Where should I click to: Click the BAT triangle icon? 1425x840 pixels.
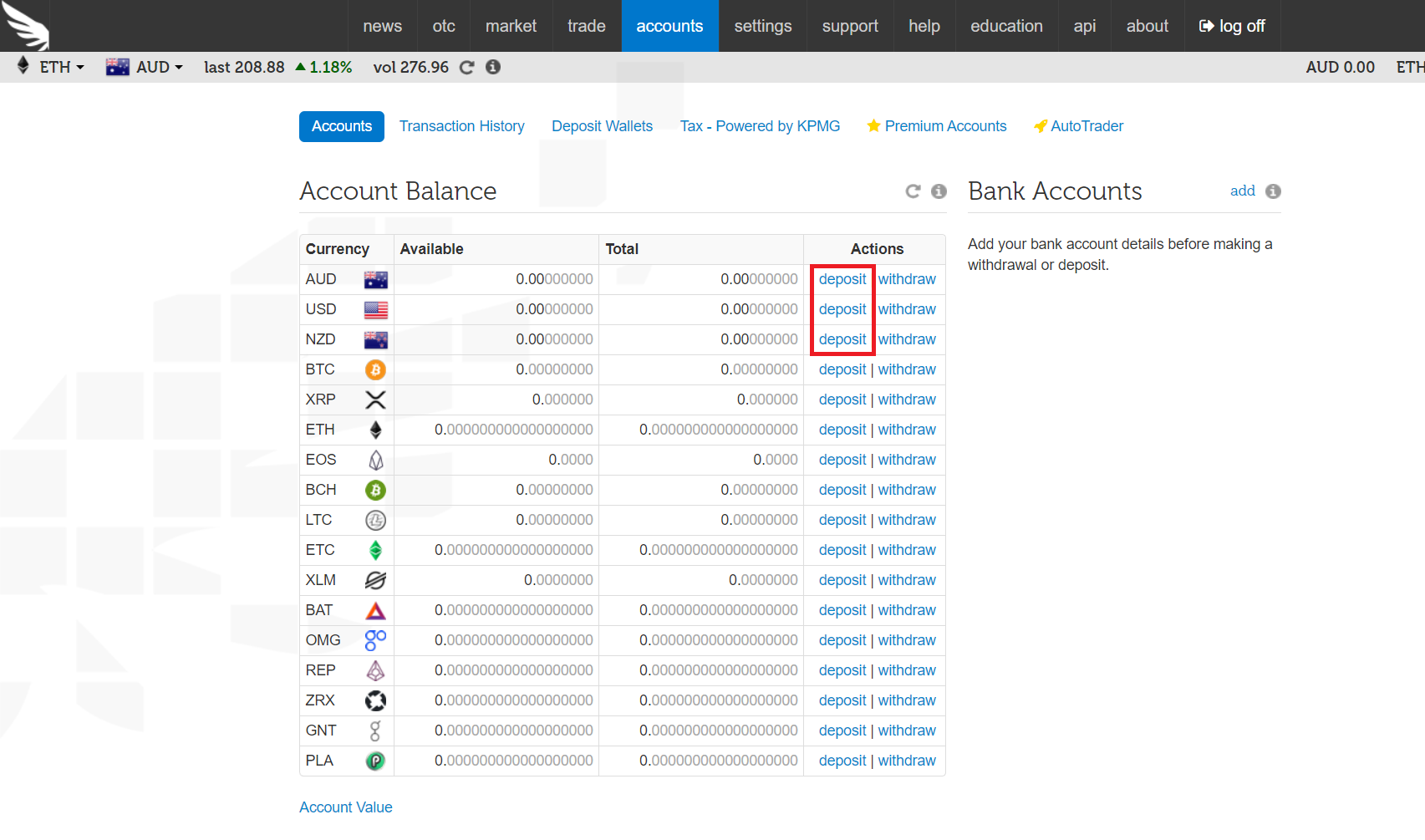tap(375, 610)
